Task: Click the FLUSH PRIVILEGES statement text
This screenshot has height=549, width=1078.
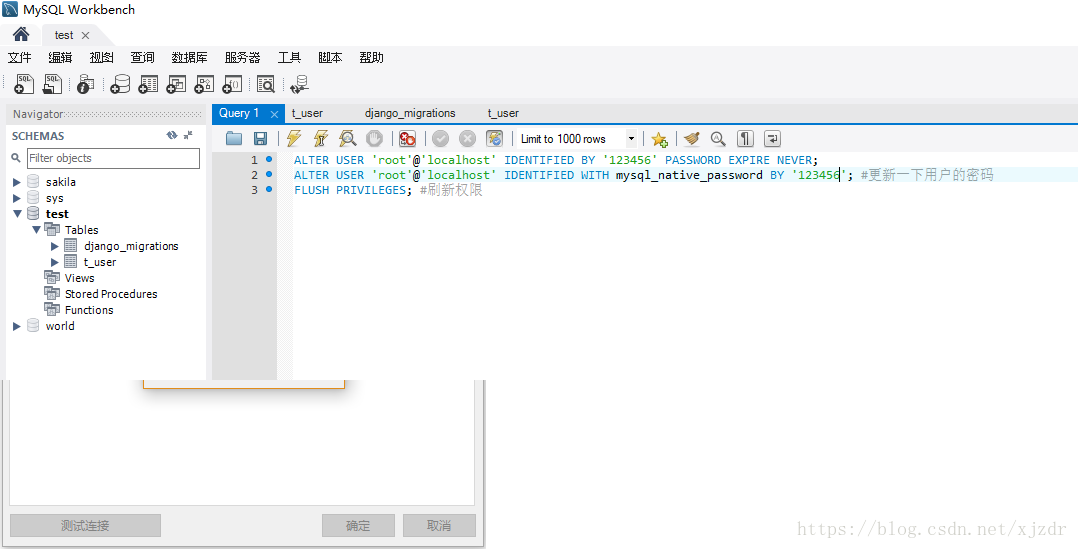Action: [353, 190]
